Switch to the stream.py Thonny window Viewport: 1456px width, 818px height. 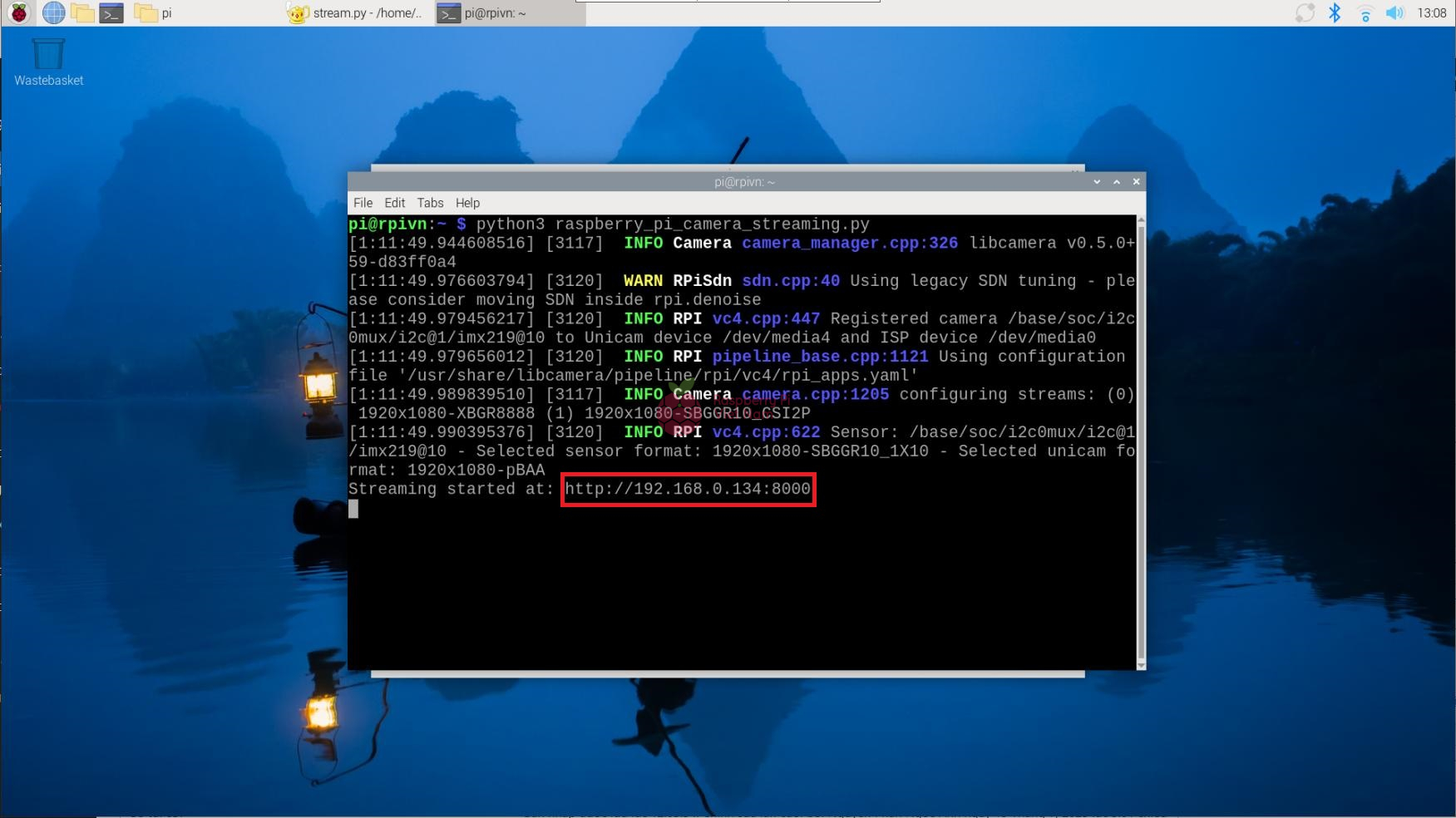click(356, 12)
